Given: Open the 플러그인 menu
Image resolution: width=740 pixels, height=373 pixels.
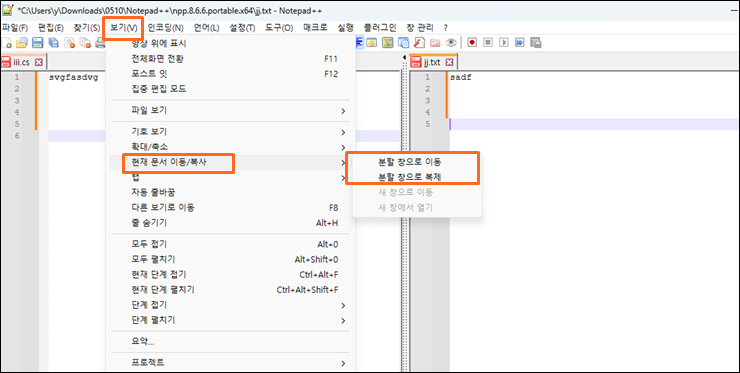Looking at the screenshot, I should tap(380, 27).
